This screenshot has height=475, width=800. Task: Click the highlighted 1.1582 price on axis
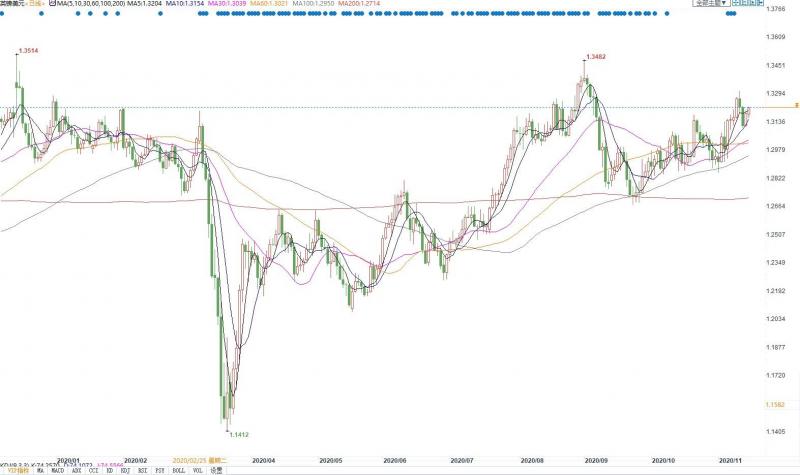coord(775,405)
